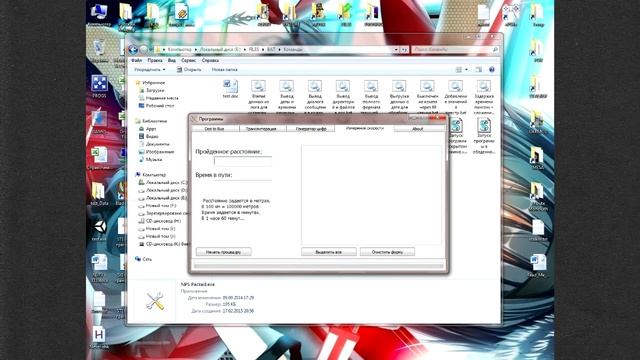640x360 pixels.
Task: Select 'Вывод даты и времени' bat file
Action: (x=287, y=97)
